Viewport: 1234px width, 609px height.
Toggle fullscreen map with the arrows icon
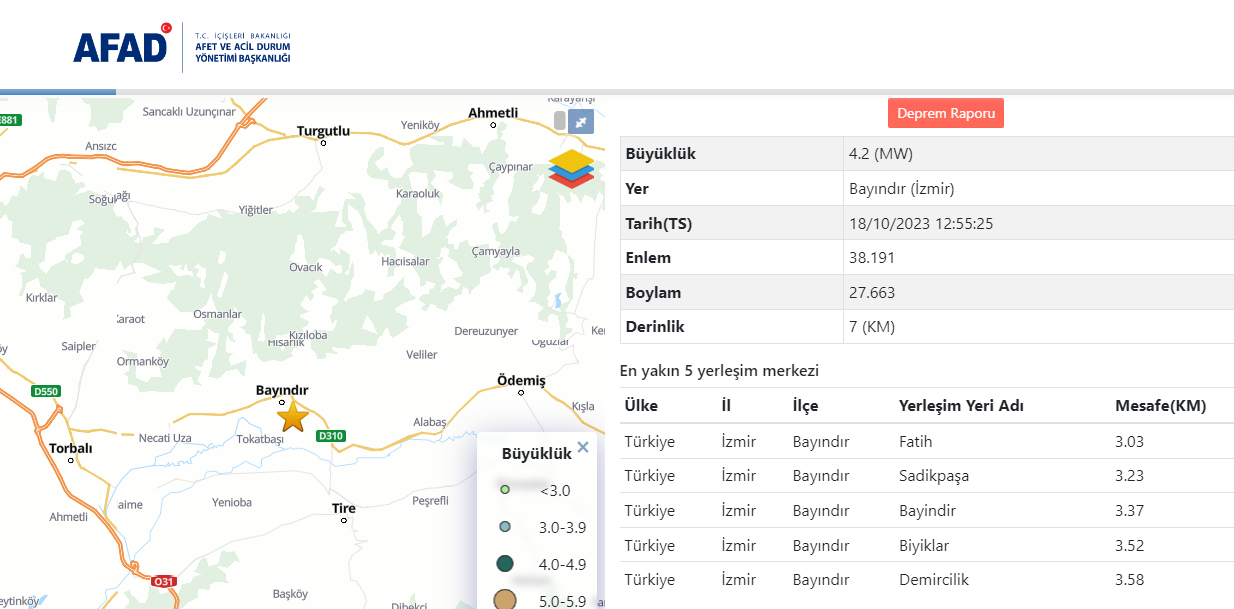[581, 121]
